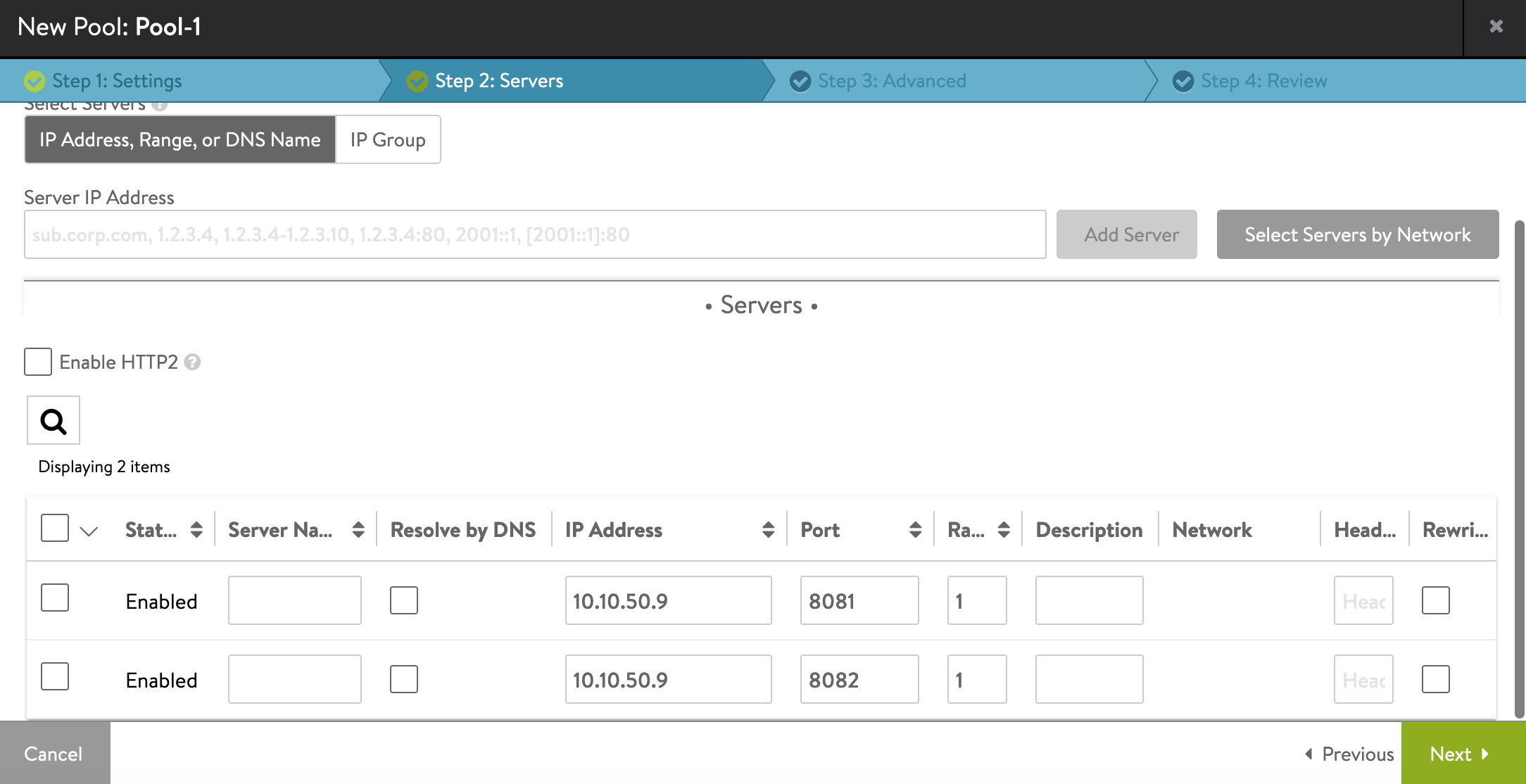1526x784 pixels.
Task: Toggle the Enable HTTP2 checkbox
Action: (38, 362)
